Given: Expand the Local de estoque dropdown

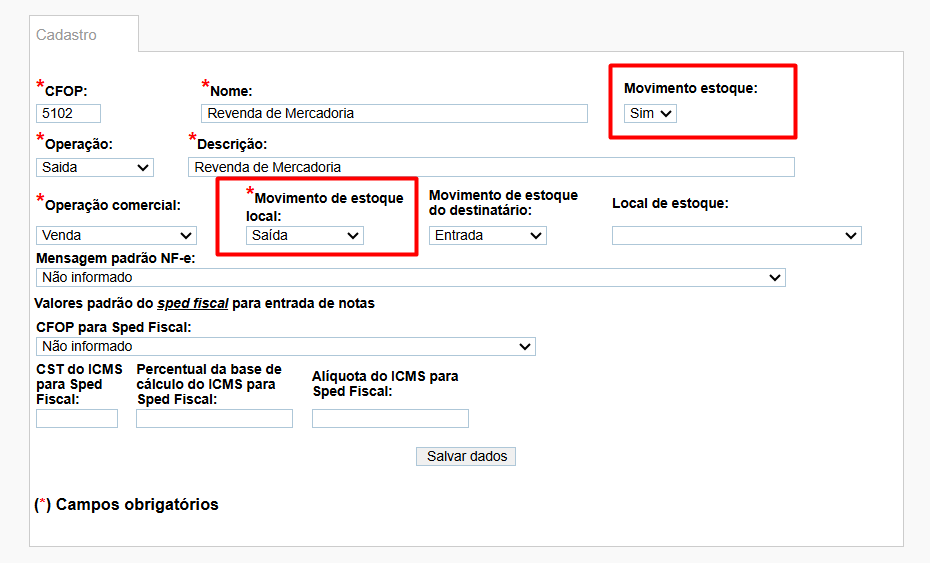Looking at the screenshot, I should (737, 236).
